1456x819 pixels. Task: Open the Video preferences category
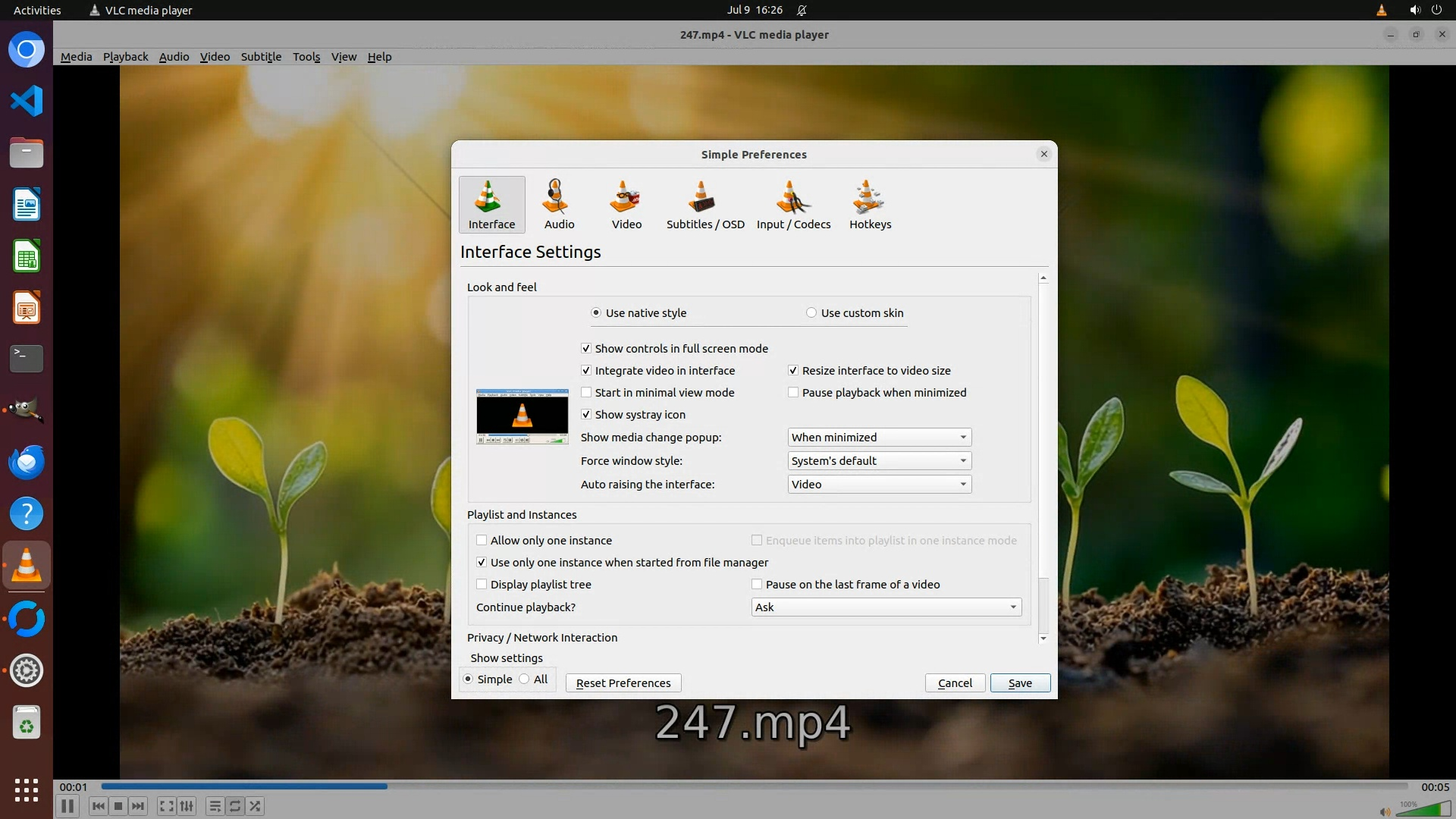626,204
